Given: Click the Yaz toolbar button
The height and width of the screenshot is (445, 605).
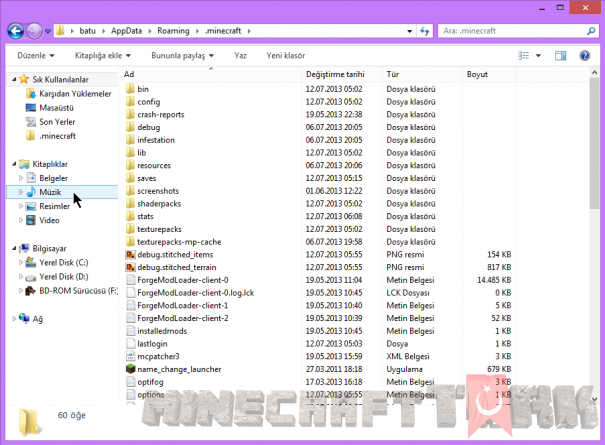Looking at the screenshot, I should tap(240, 56).
